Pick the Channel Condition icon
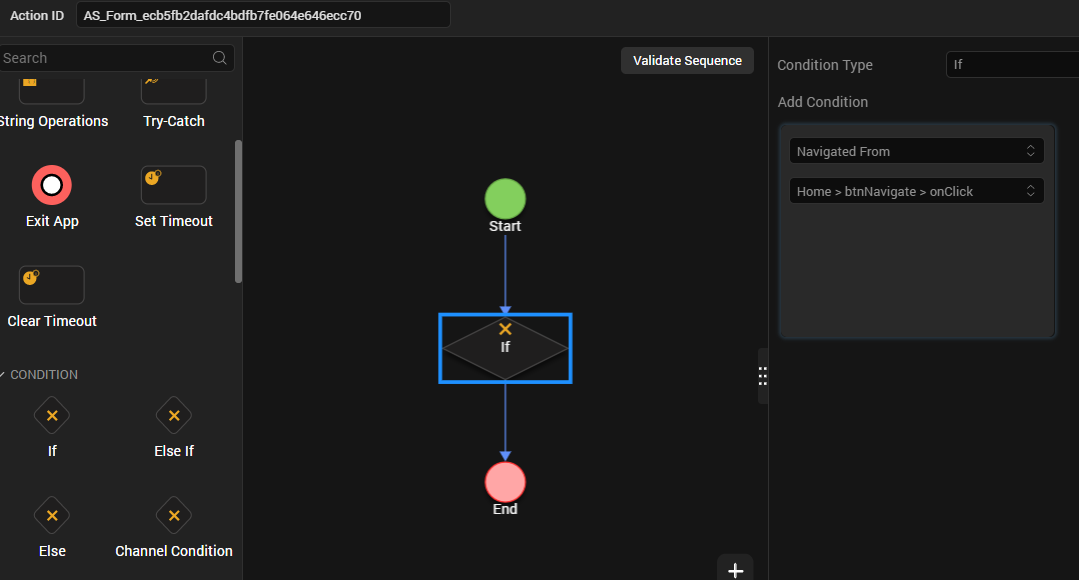The width and height of the screenshot is (1079, 580). (173, 515)
